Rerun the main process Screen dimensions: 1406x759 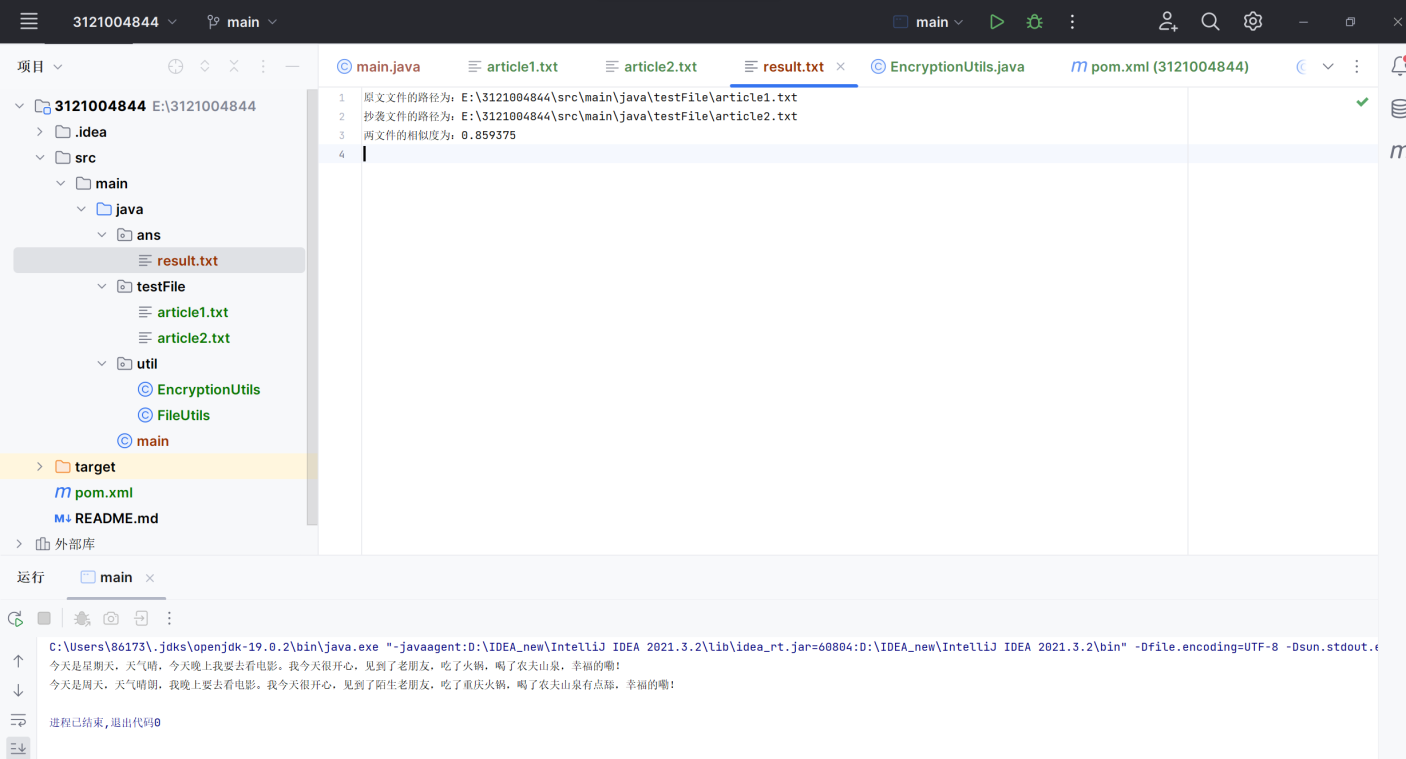tap(15, 619)
